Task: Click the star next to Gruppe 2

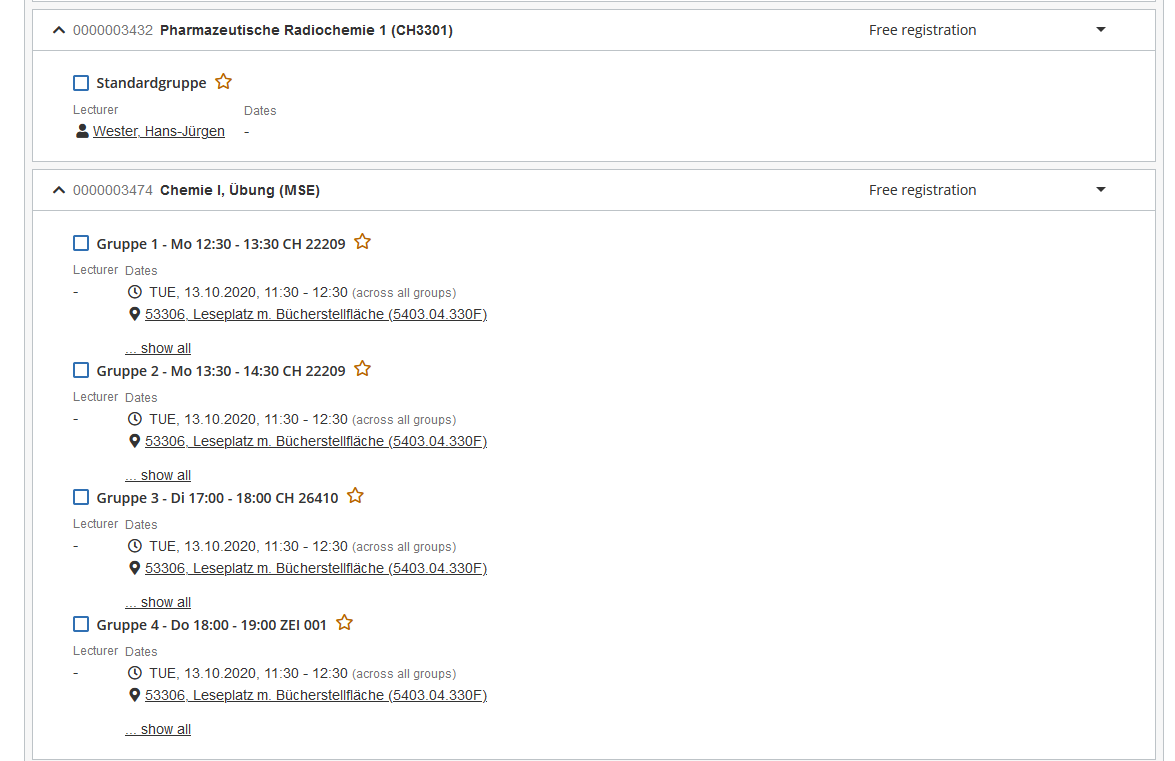Action: pos(363,369)
